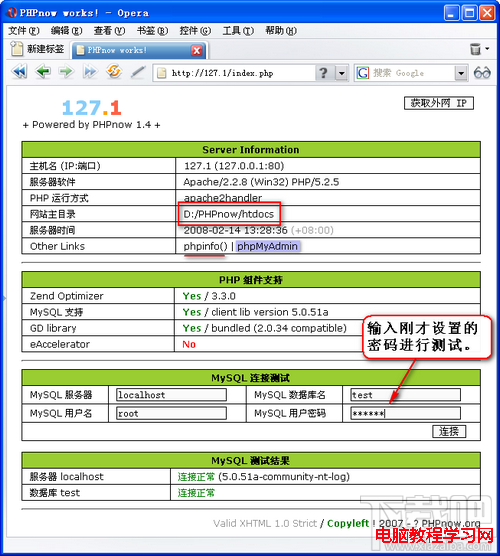Click the MySQL 用户密码 password field

point(406,413)
